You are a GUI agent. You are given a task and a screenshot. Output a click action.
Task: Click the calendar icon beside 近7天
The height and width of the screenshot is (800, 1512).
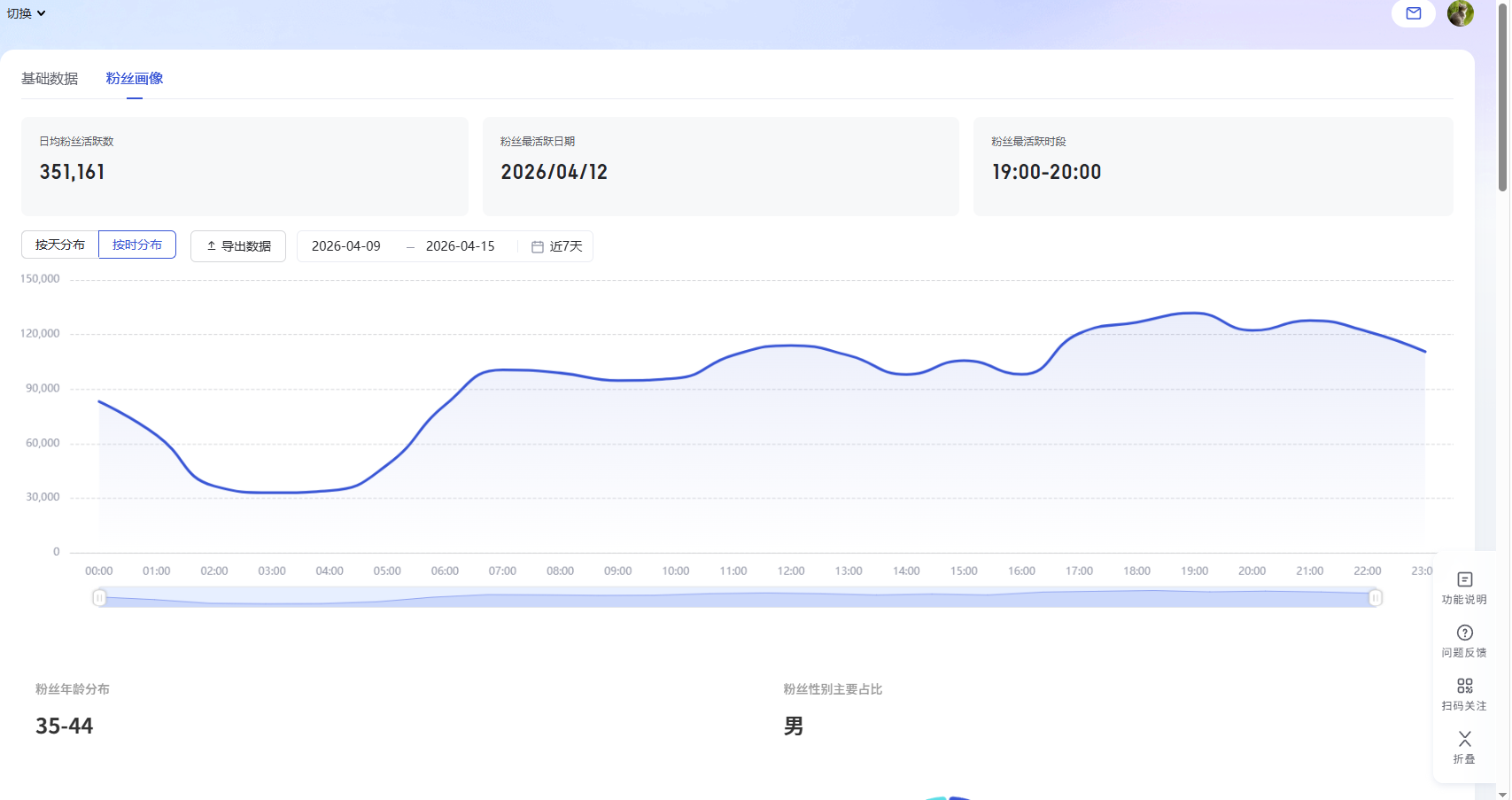tap(537, 246)
